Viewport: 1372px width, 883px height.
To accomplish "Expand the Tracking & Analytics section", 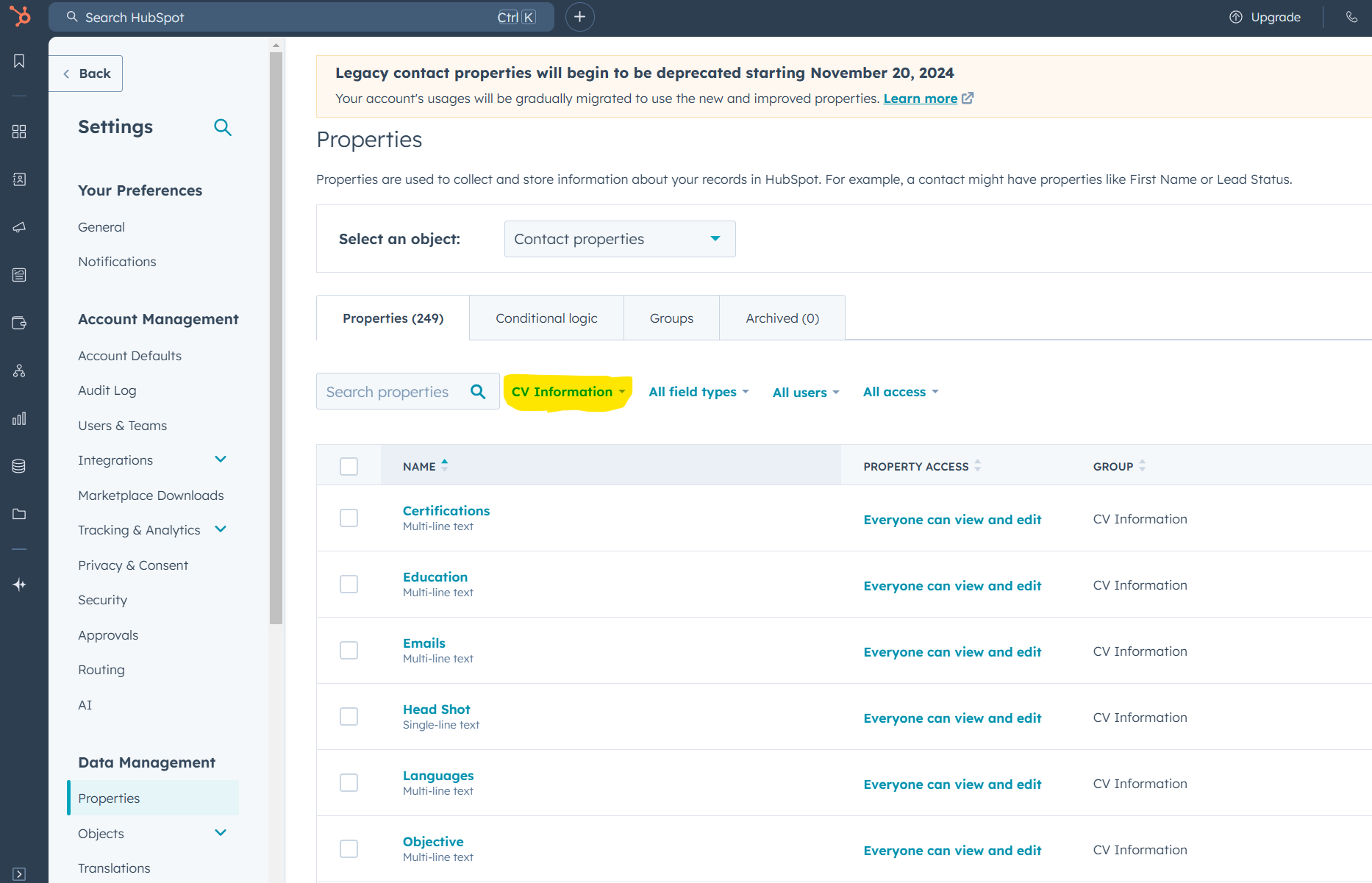I will [221, 529].
